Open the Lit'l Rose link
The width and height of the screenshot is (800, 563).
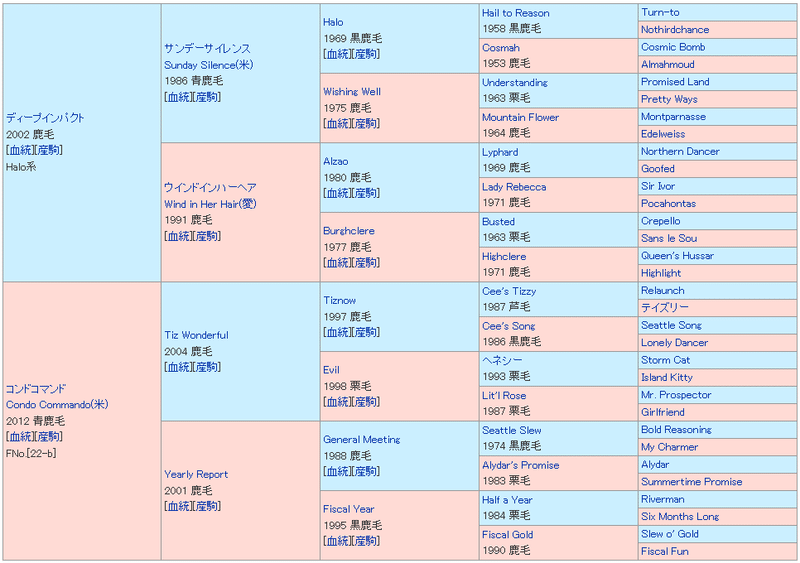pyautogui.click(x=504, y=396)
